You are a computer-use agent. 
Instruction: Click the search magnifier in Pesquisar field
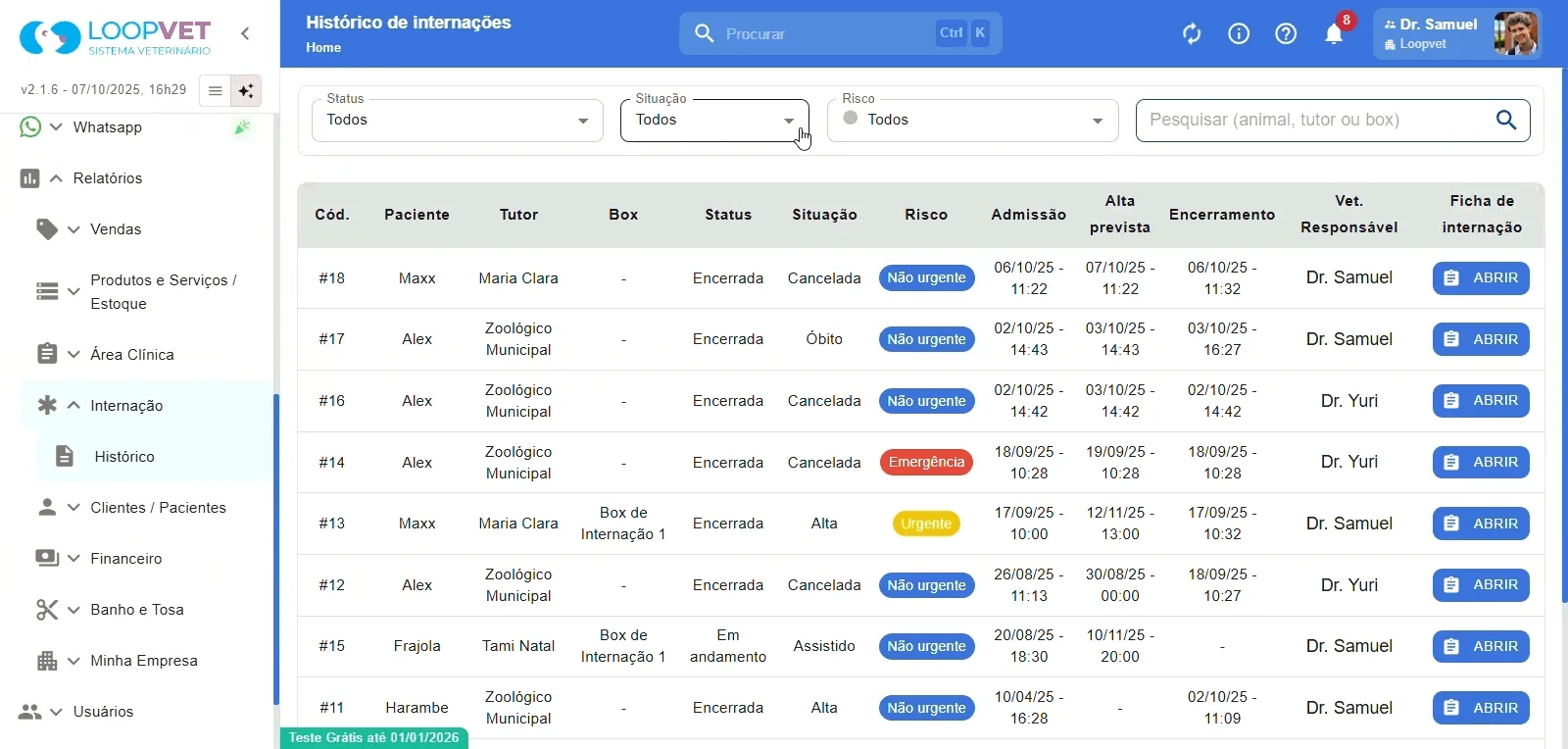1506,120
